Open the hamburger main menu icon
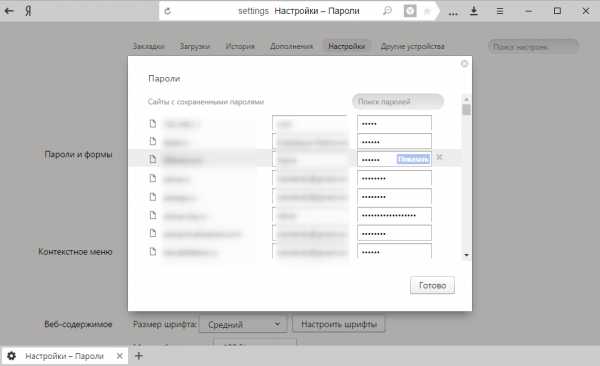Screen dimensions: 600x366 point(500,11)
